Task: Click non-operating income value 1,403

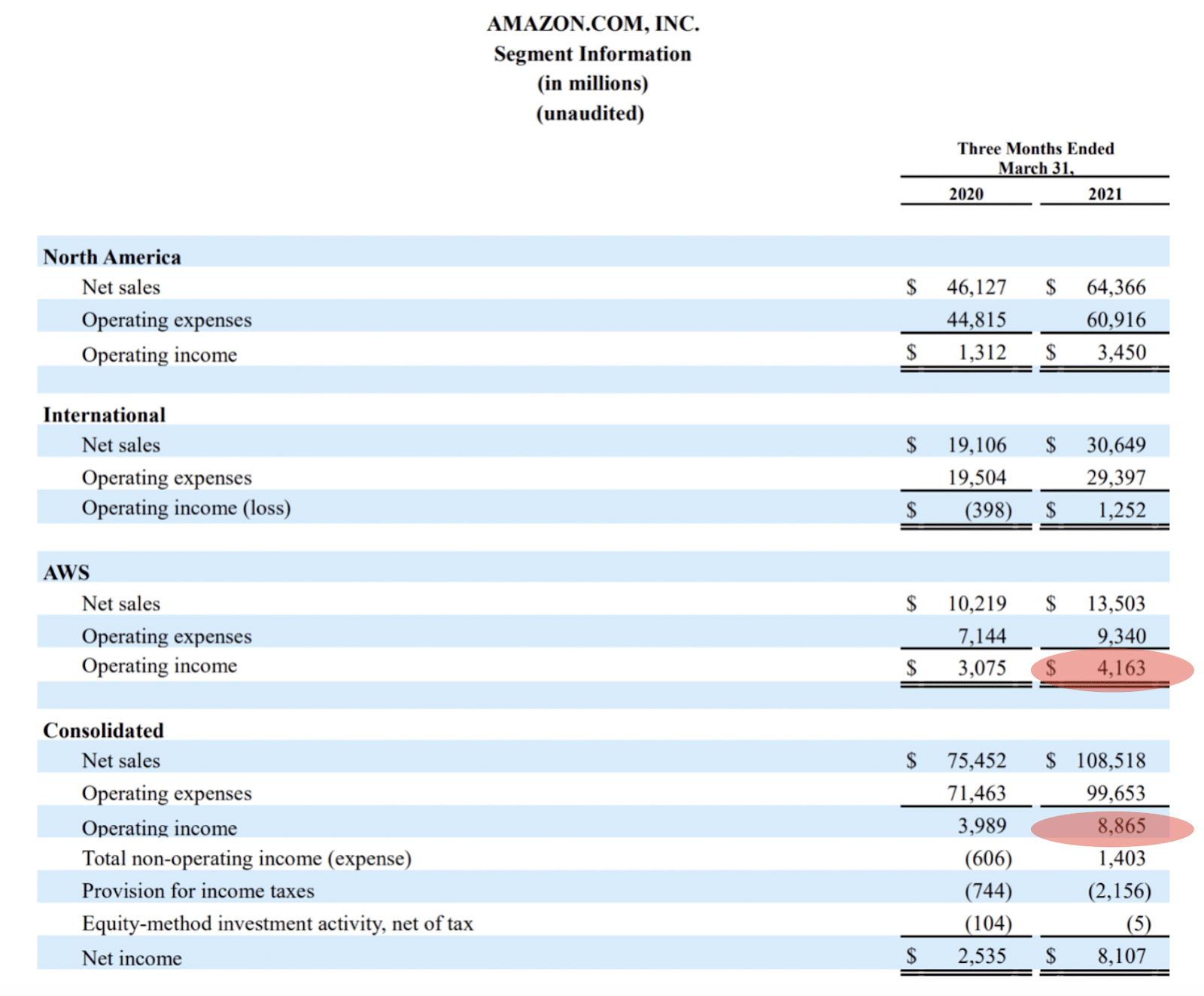Action: pyautogui.click(x=1121, y=859)
